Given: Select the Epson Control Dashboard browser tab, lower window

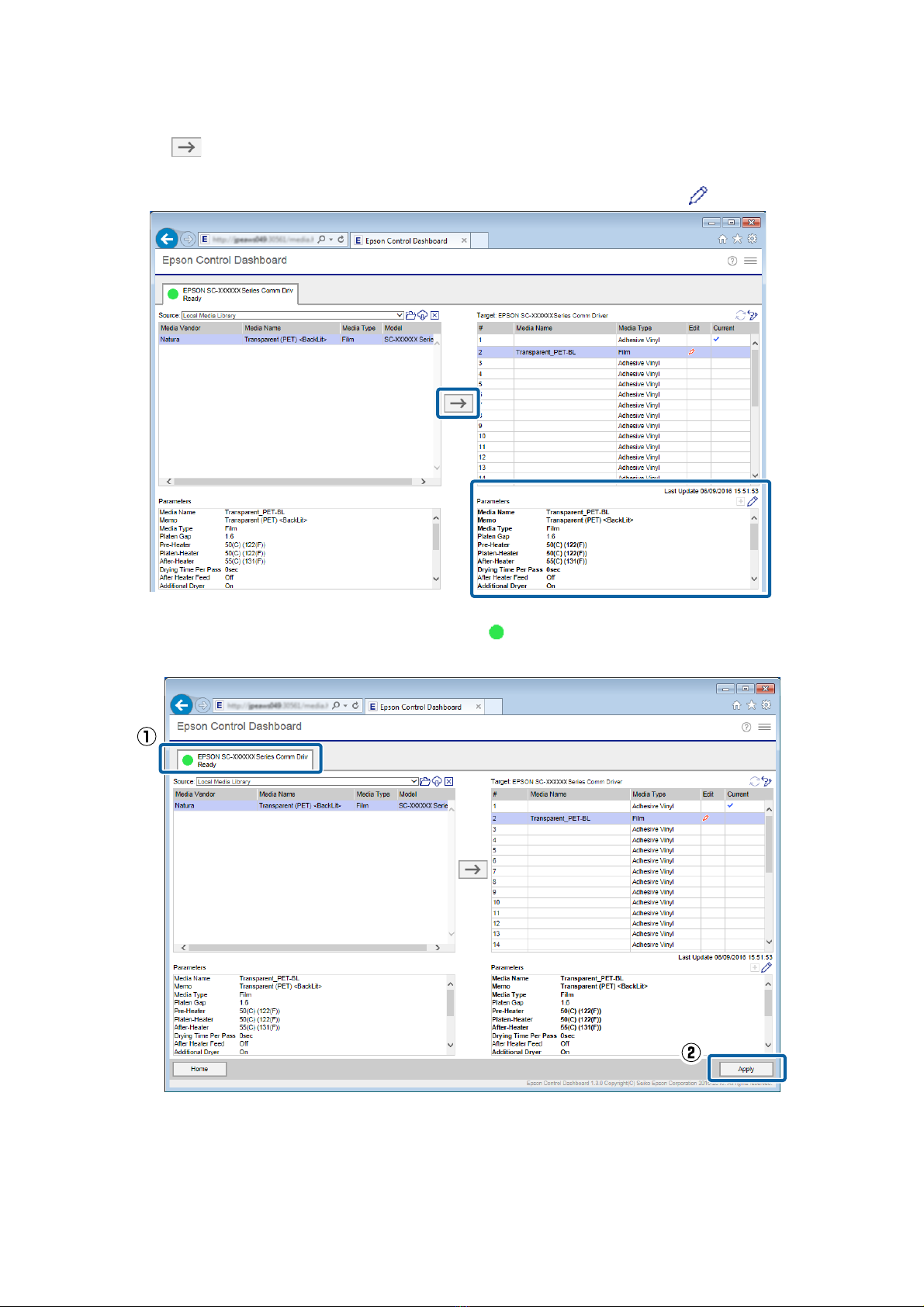Looking at the screenshot, I should 425,707.
